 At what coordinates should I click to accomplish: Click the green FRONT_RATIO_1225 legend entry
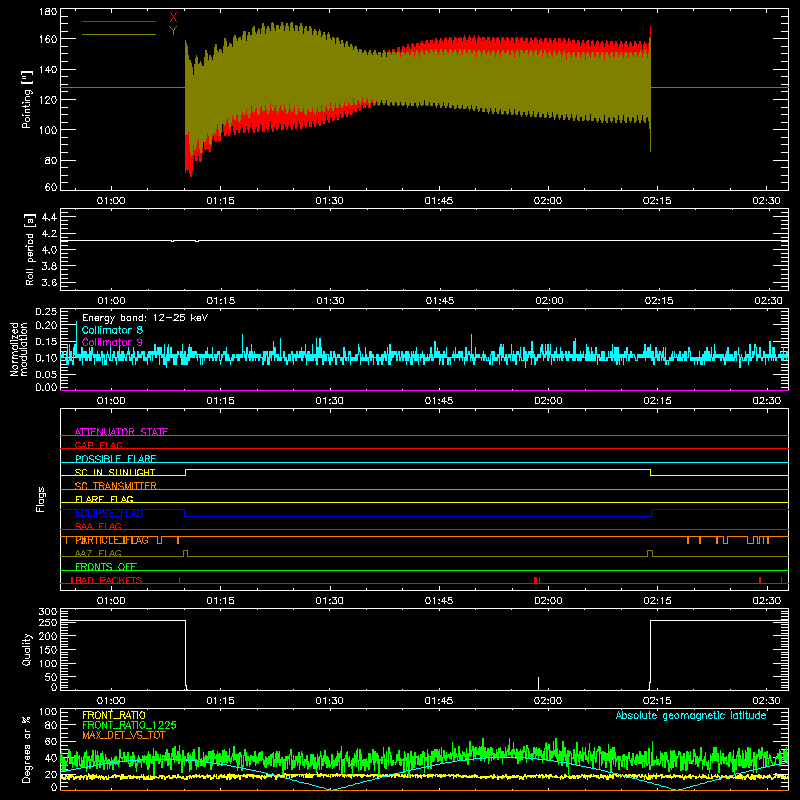129,725
